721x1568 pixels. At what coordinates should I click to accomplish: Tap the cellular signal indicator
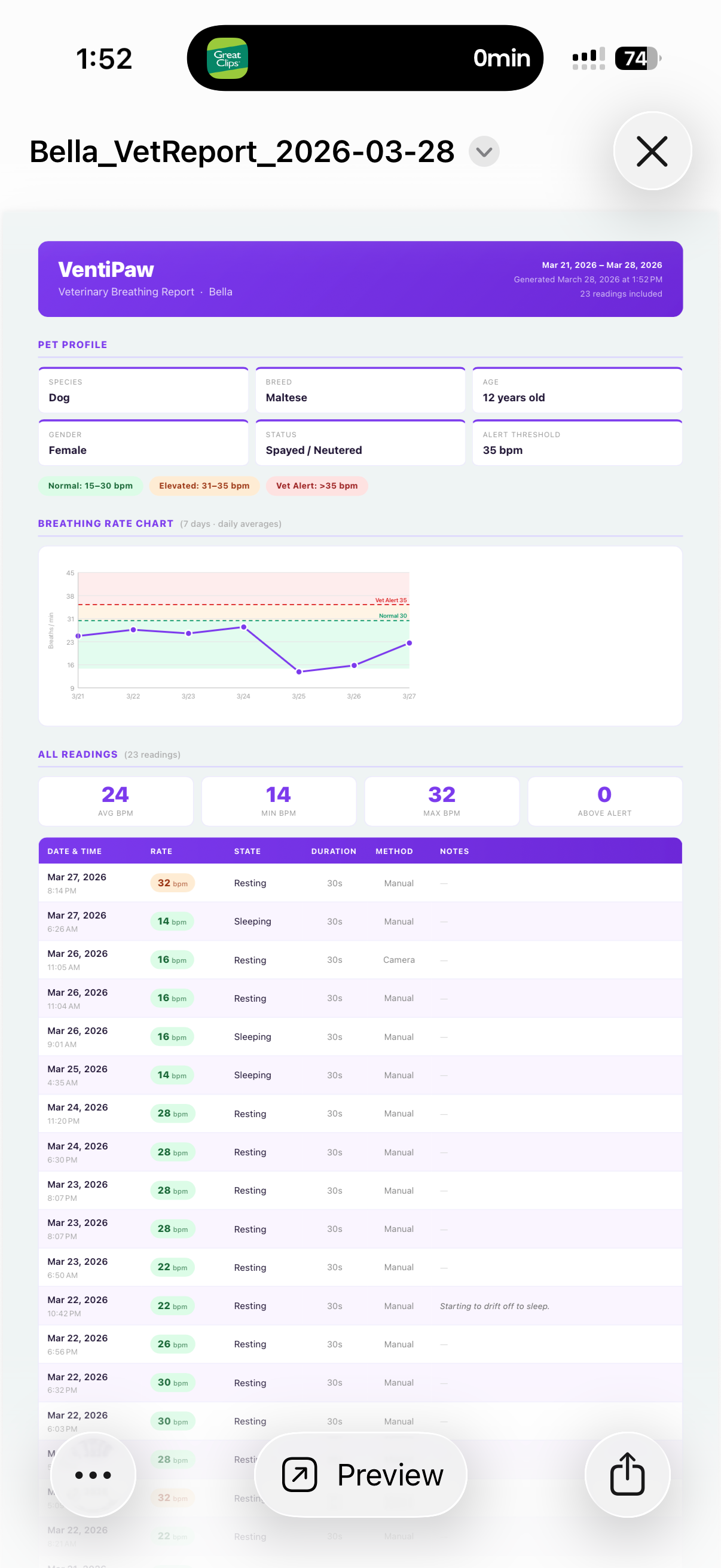tap(588, 59)
